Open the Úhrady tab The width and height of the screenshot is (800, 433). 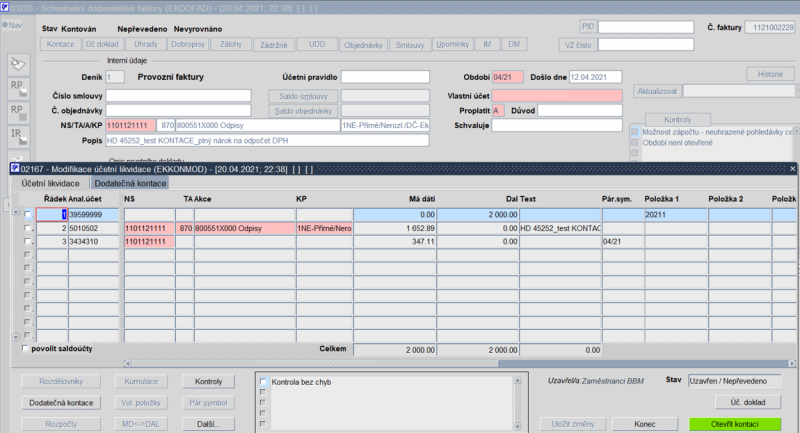click(145, 44)
